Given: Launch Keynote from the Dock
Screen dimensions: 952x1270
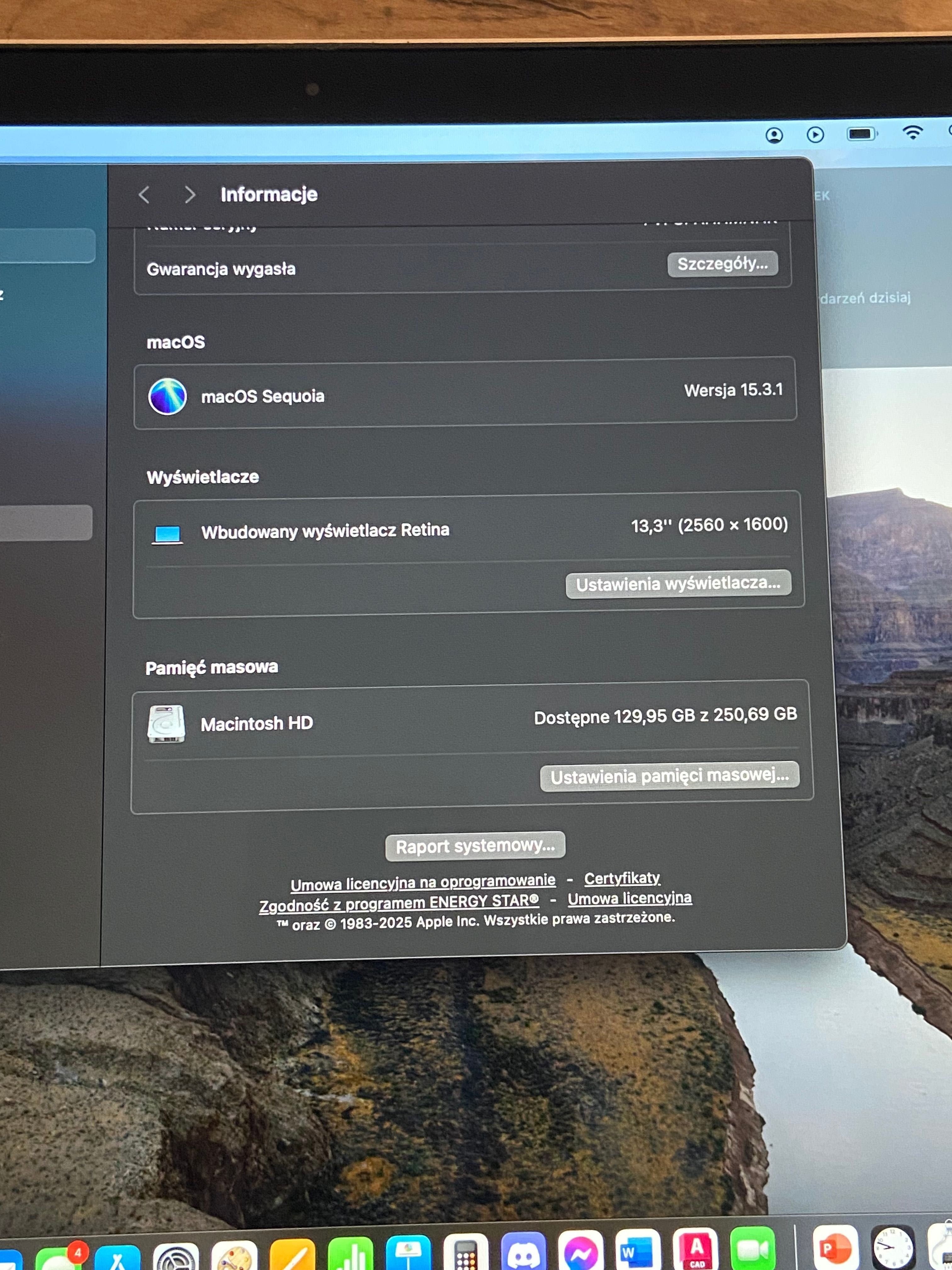Looking at the screenshot, I should point(409,1252).
